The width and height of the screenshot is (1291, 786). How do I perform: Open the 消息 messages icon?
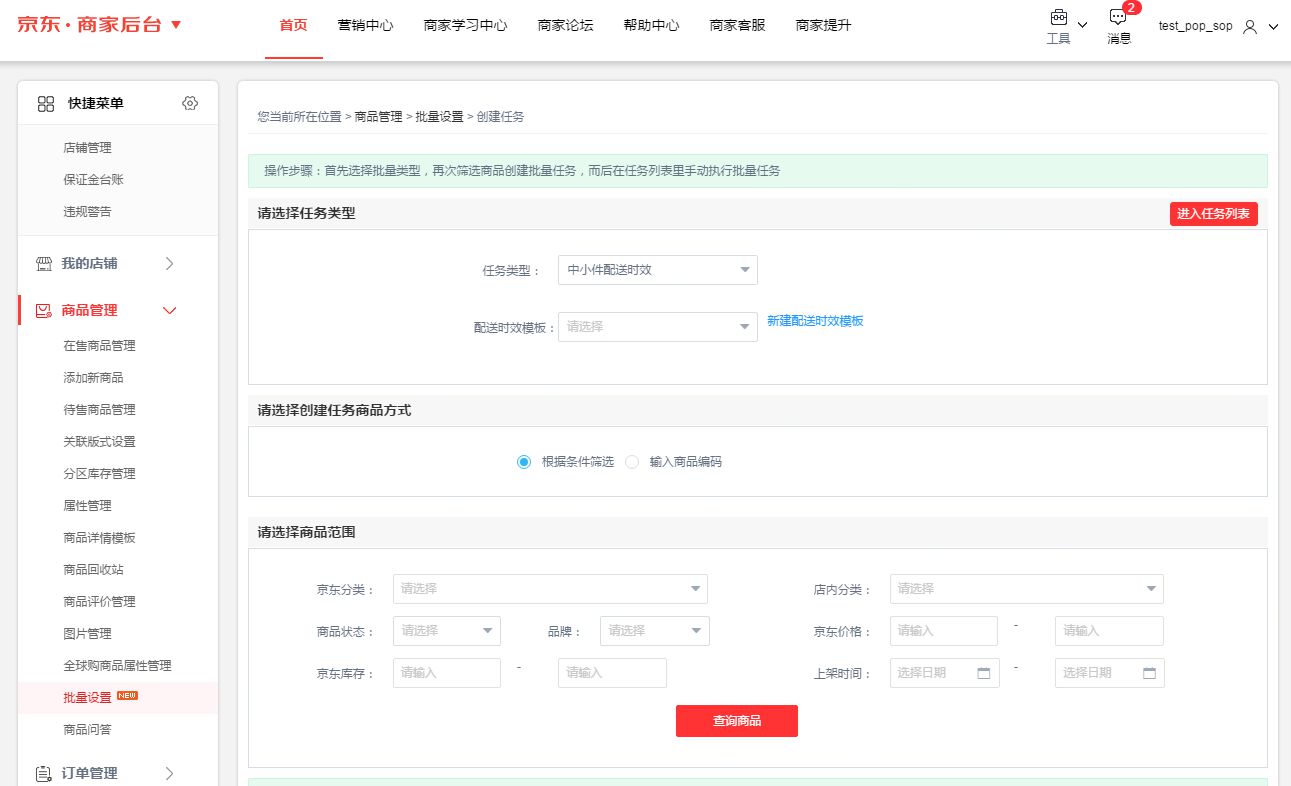[x=1118, y=18]
